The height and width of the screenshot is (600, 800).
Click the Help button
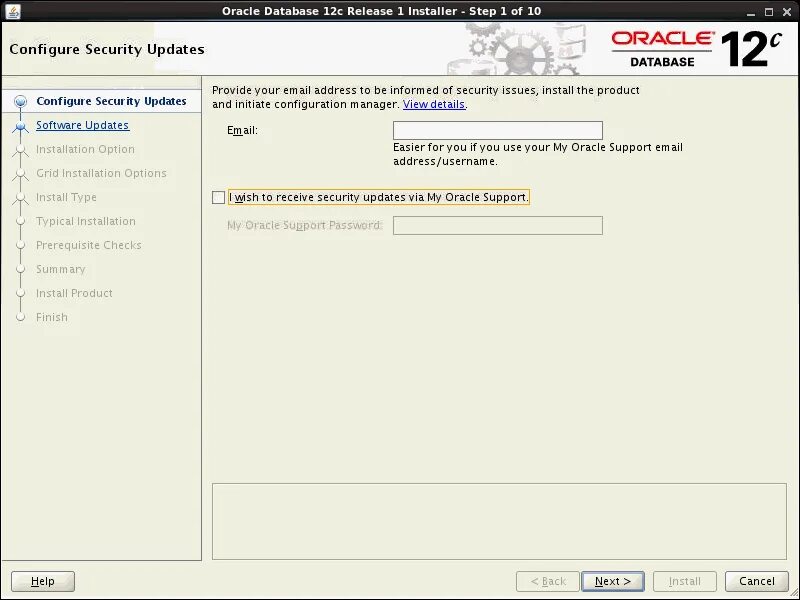[43, 581]
